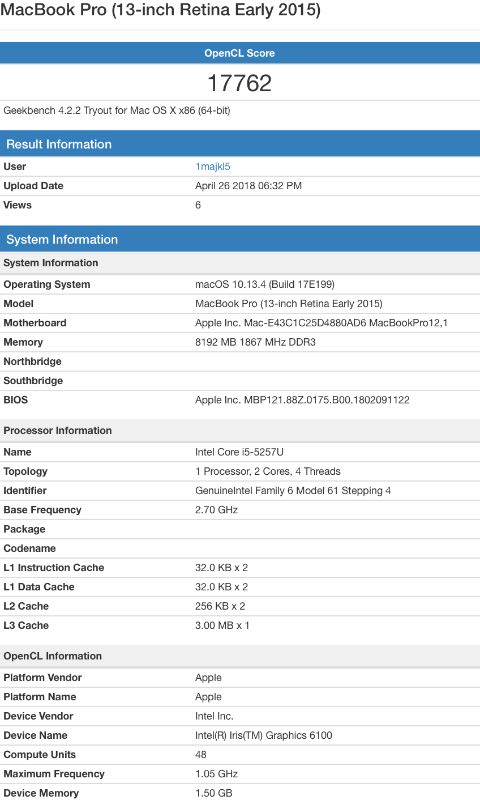
Task: Select identifier GenuineIntel Family 6 Model 61
Action: click(x=293, y=491)
